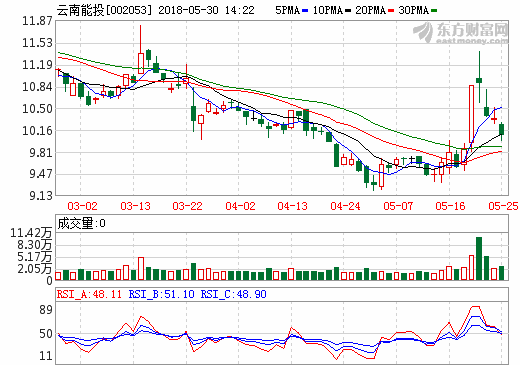
Task: Click the 10.16 price axis label
Action: coord(37,131)
